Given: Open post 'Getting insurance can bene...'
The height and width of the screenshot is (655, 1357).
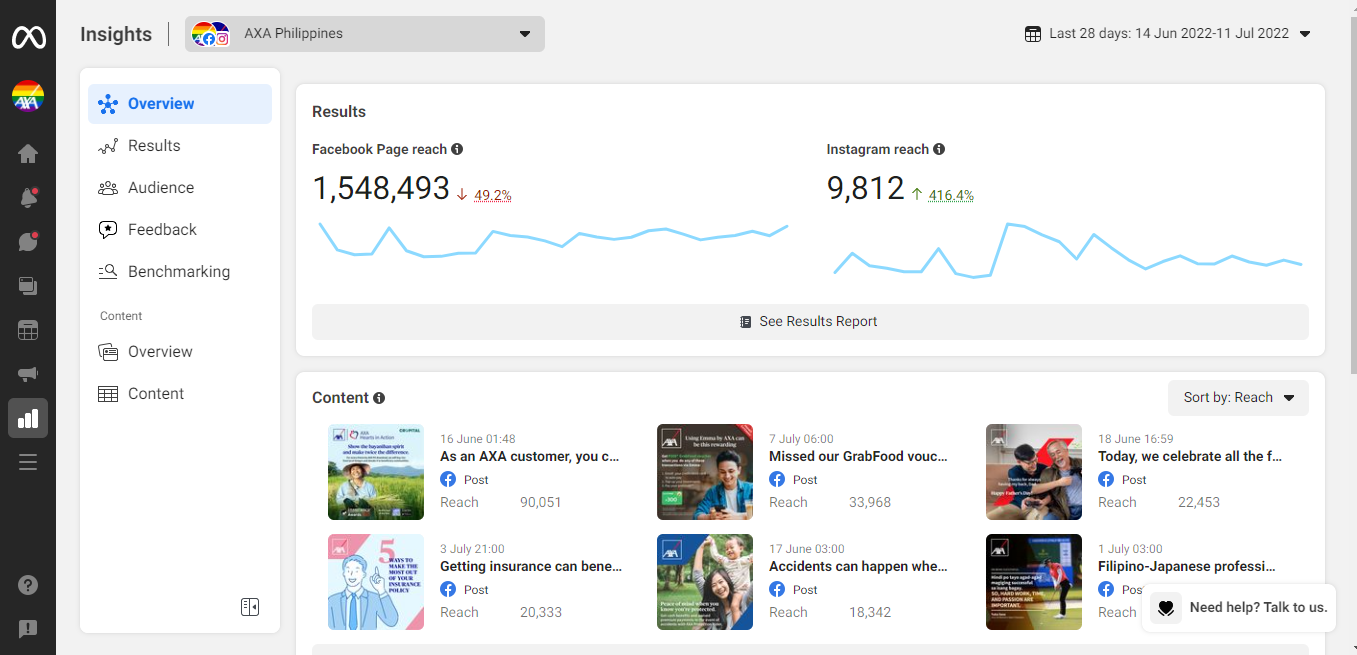Looking at the screenshot, I should click(531, 567).
